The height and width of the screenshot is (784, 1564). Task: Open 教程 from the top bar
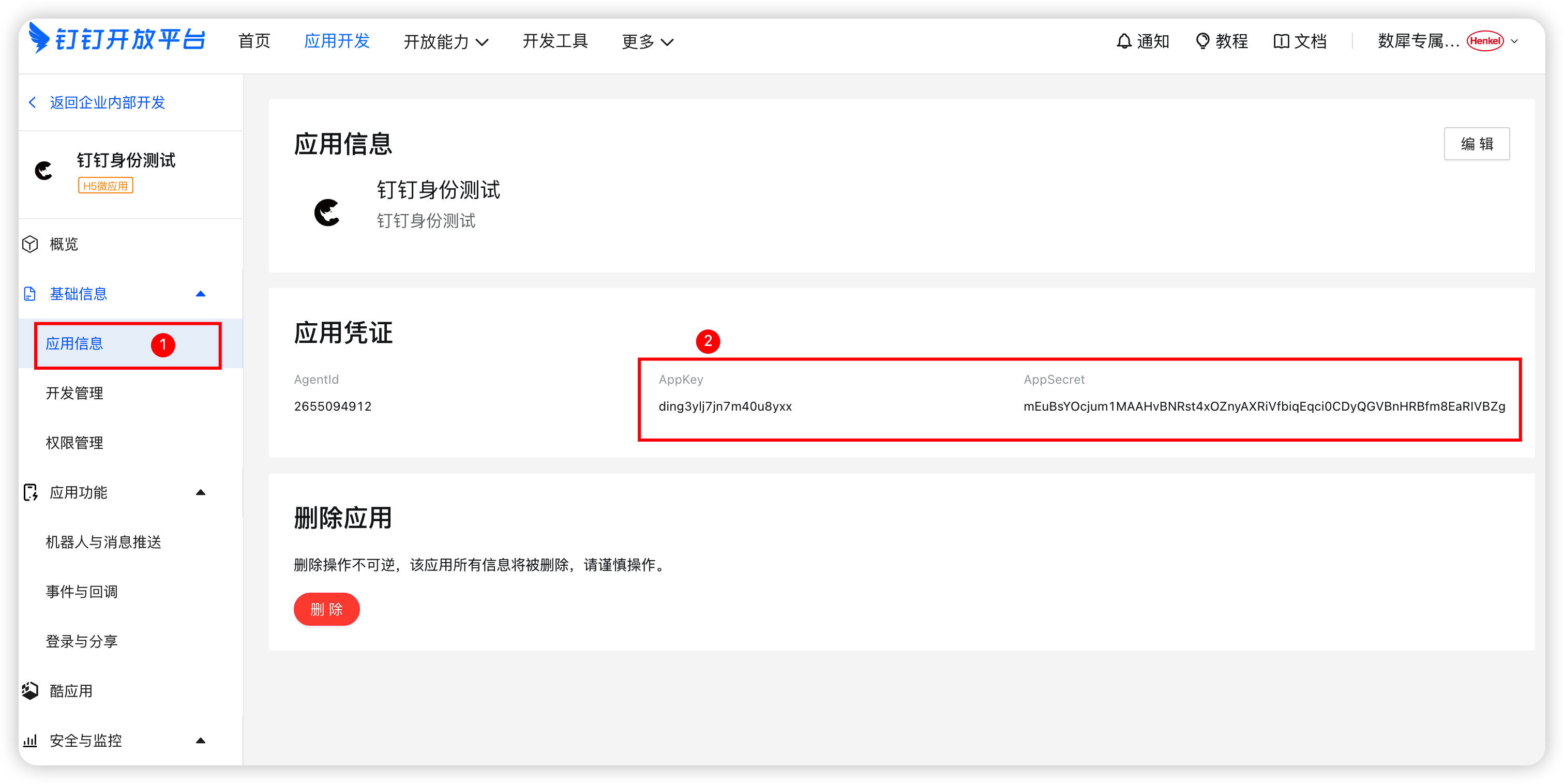tap(1222, 41)
